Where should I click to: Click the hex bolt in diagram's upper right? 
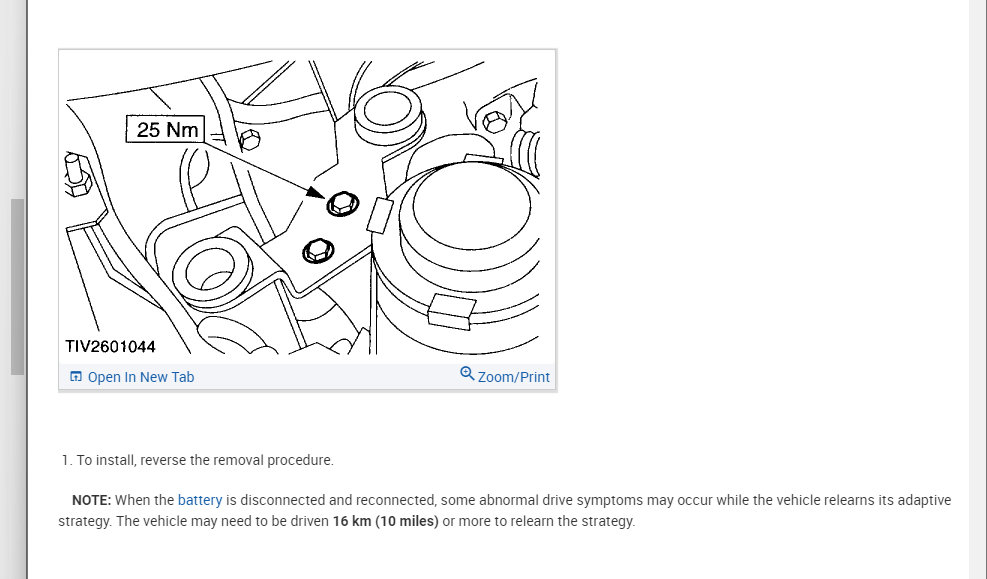(x=495, y=121)
